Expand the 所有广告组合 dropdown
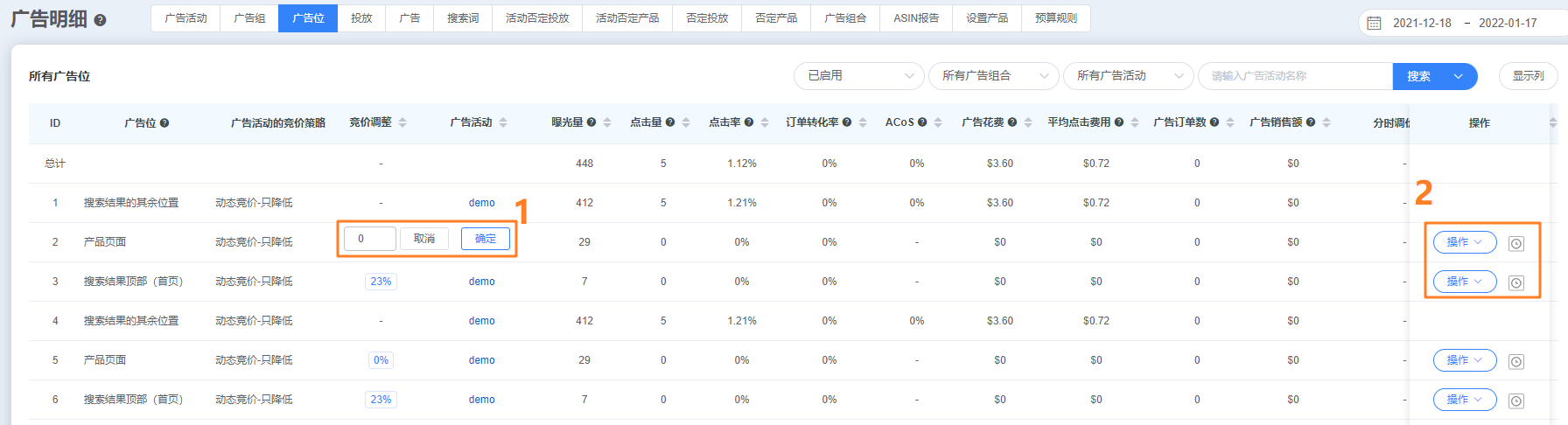The height and width of the screenshot is (425, 1568). pos(993,76)
